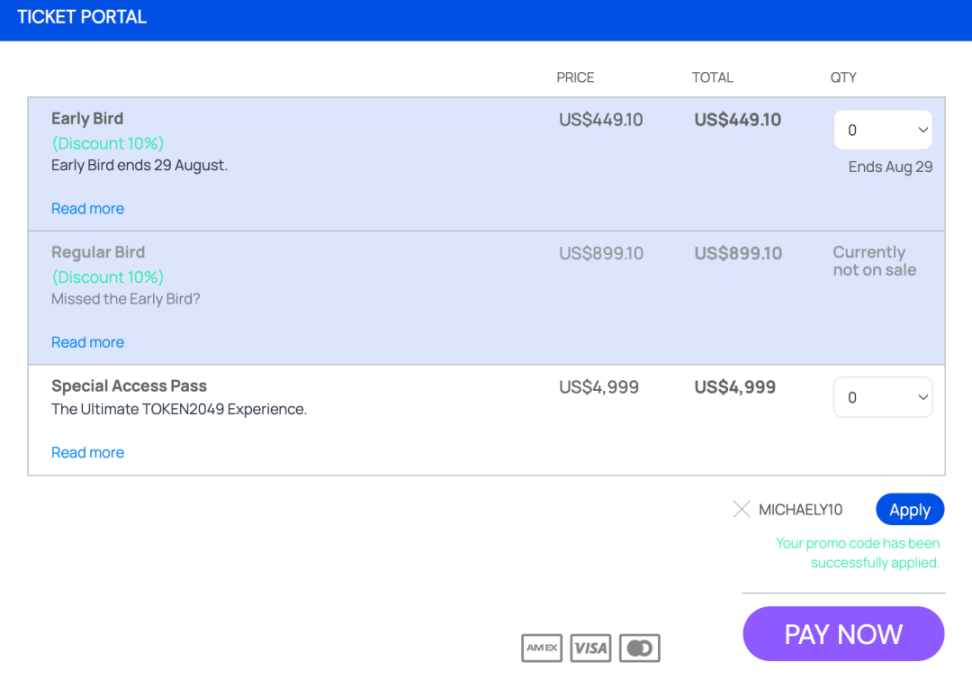Click the PRICE column header
Screen dimensions: 972x680
[x=575, y=77]
